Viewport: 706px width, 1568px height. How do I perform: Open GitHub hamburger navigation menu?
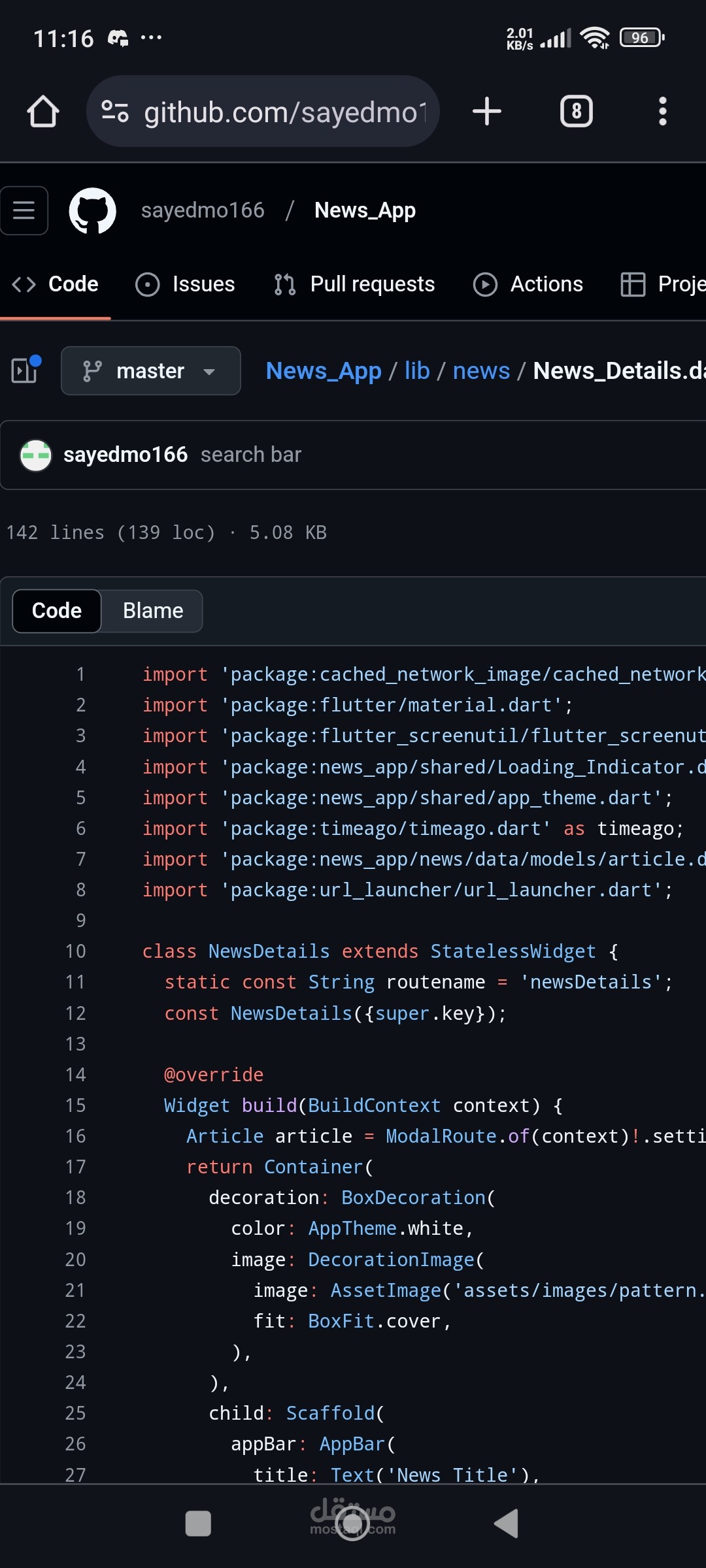coord(24,210)
